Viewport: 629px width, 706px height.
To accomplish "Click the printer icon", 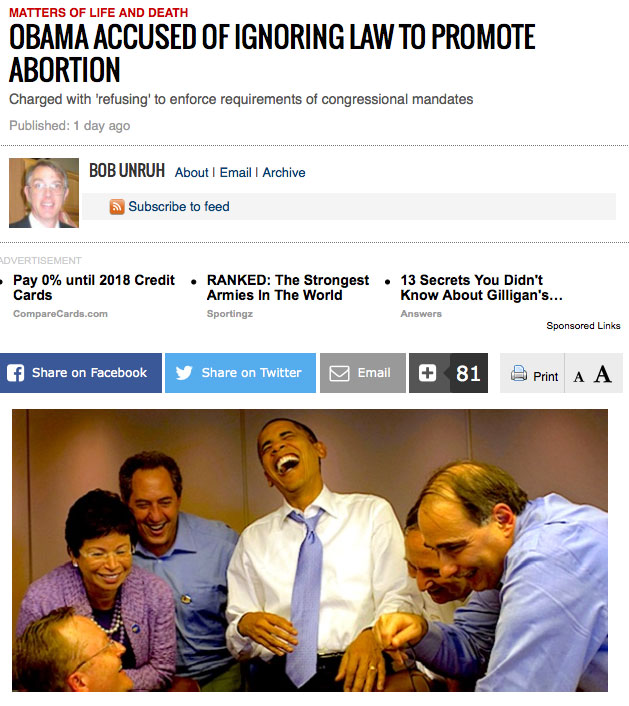I will [519, 373].
